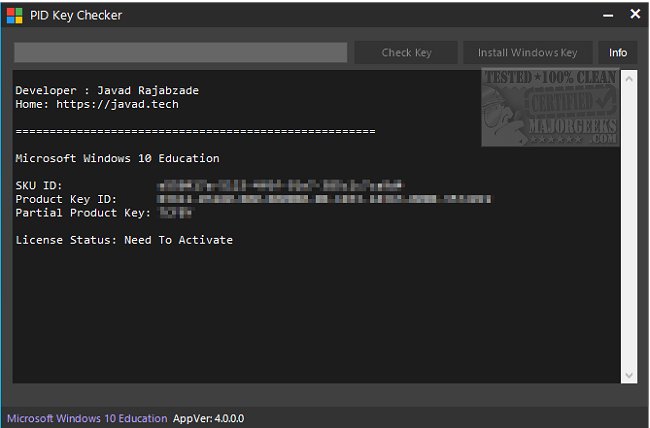Click the PID Key Checker logo icon
Screen dimensions: 650x428
pyautogui.click(x=15, y=15)
